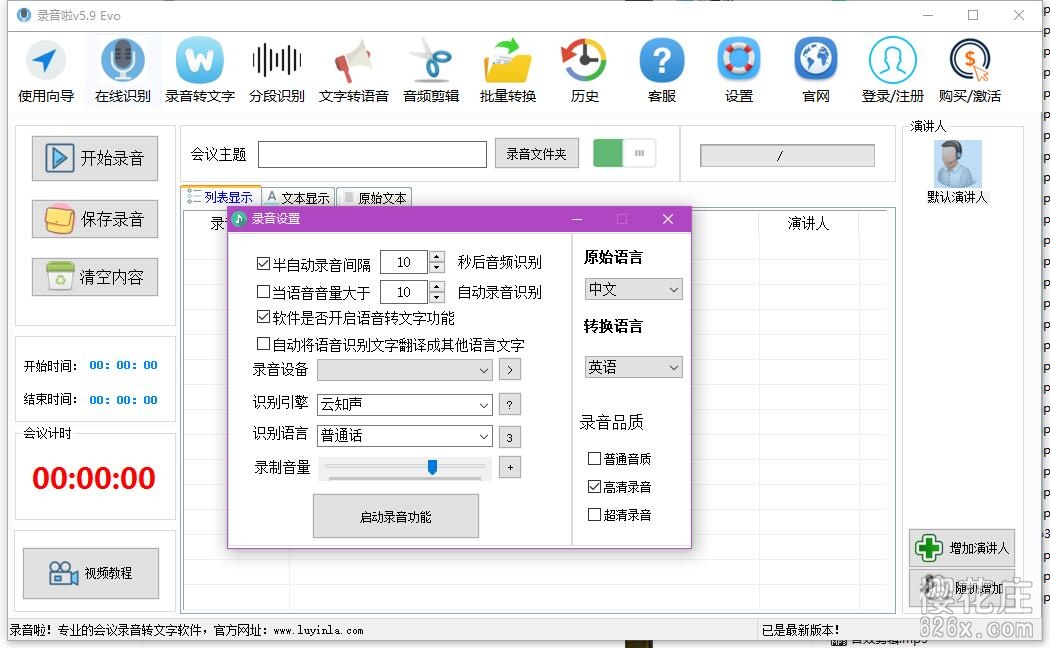Click the + button beside 录制音量
This screenshot has height=648, width=1050.
click(510, 467)
